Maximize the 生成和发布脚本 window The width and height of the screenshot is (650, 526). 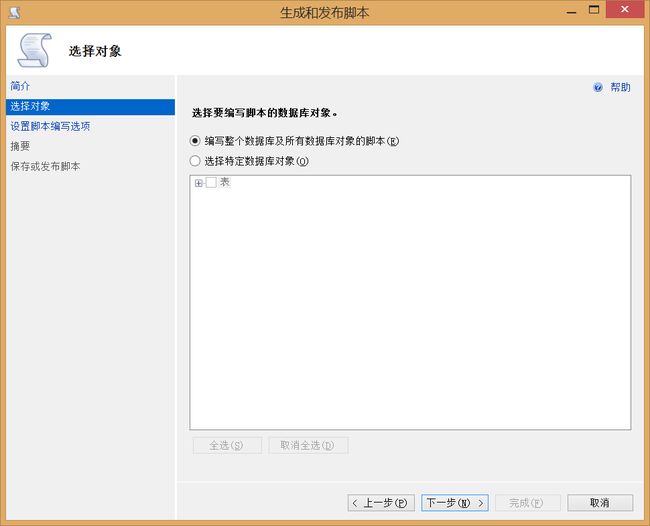[x=594, y=10]
